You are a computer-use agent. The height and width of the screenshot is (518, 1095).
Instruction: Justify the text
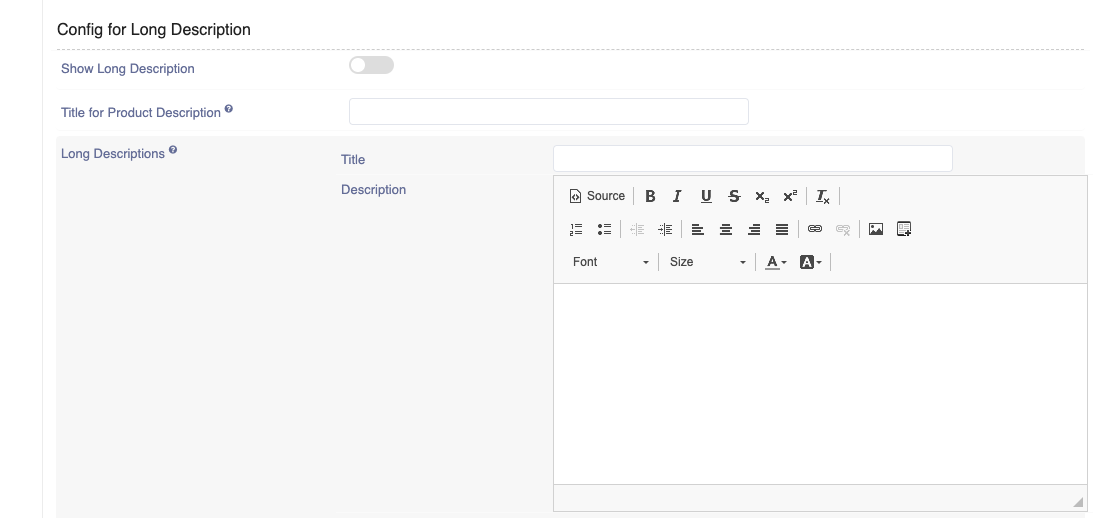tap(782, 229)
